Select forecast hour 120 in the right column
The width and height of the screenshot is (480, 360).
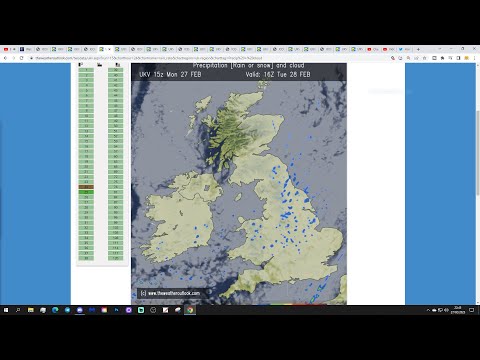click(116, 258)
